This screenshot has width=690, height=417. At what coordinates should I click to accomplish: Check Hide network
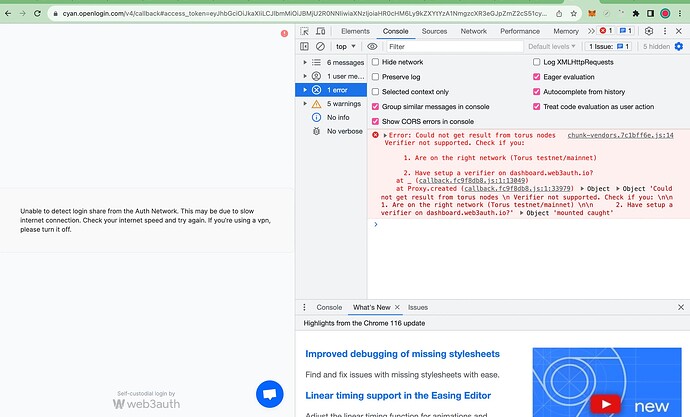coord(375,62)
